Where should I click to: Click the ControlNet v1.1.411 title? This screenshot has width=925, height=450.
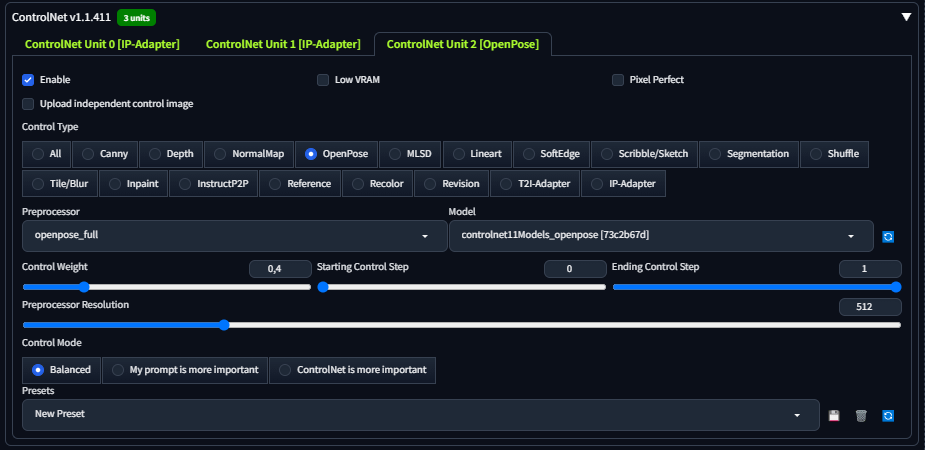pos(61,17)
